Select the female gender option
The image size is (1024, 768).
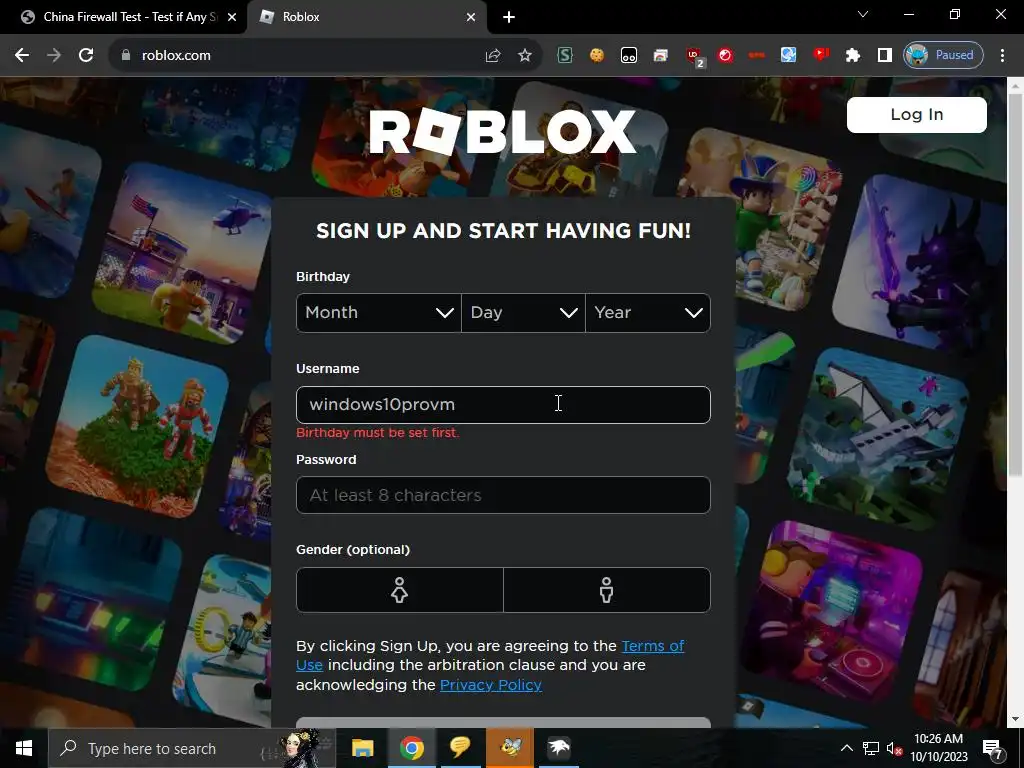tap(400, 590)
